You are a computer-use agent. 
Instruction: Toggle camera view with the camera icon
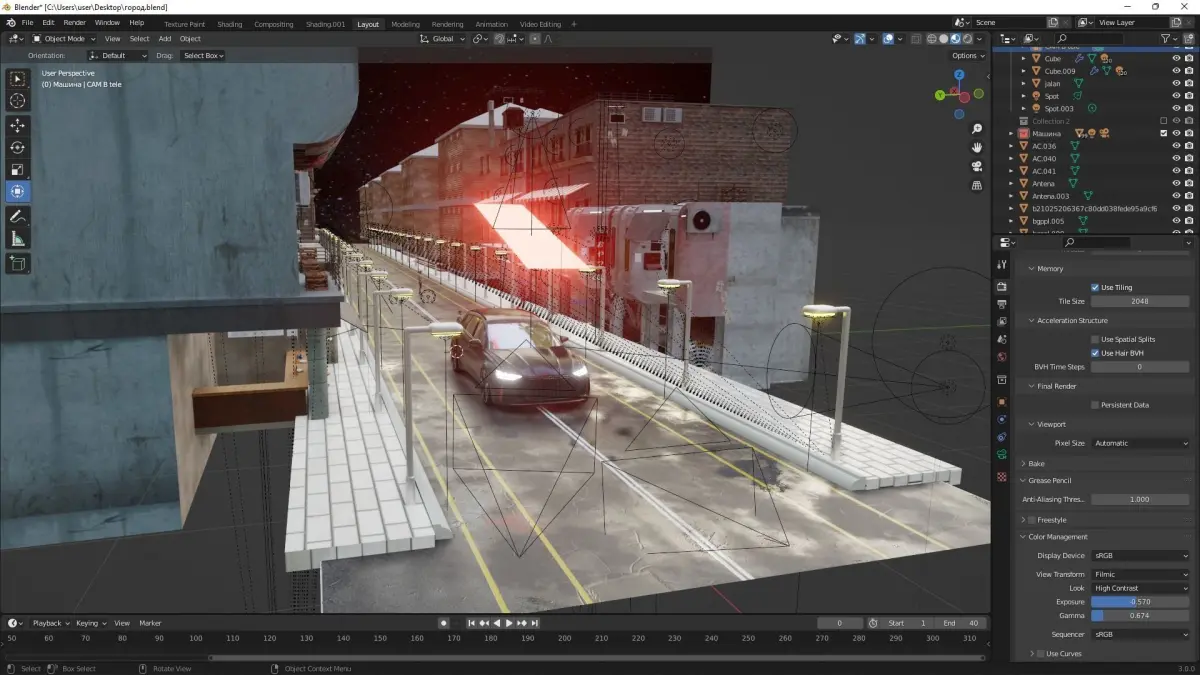pos(977,166)
